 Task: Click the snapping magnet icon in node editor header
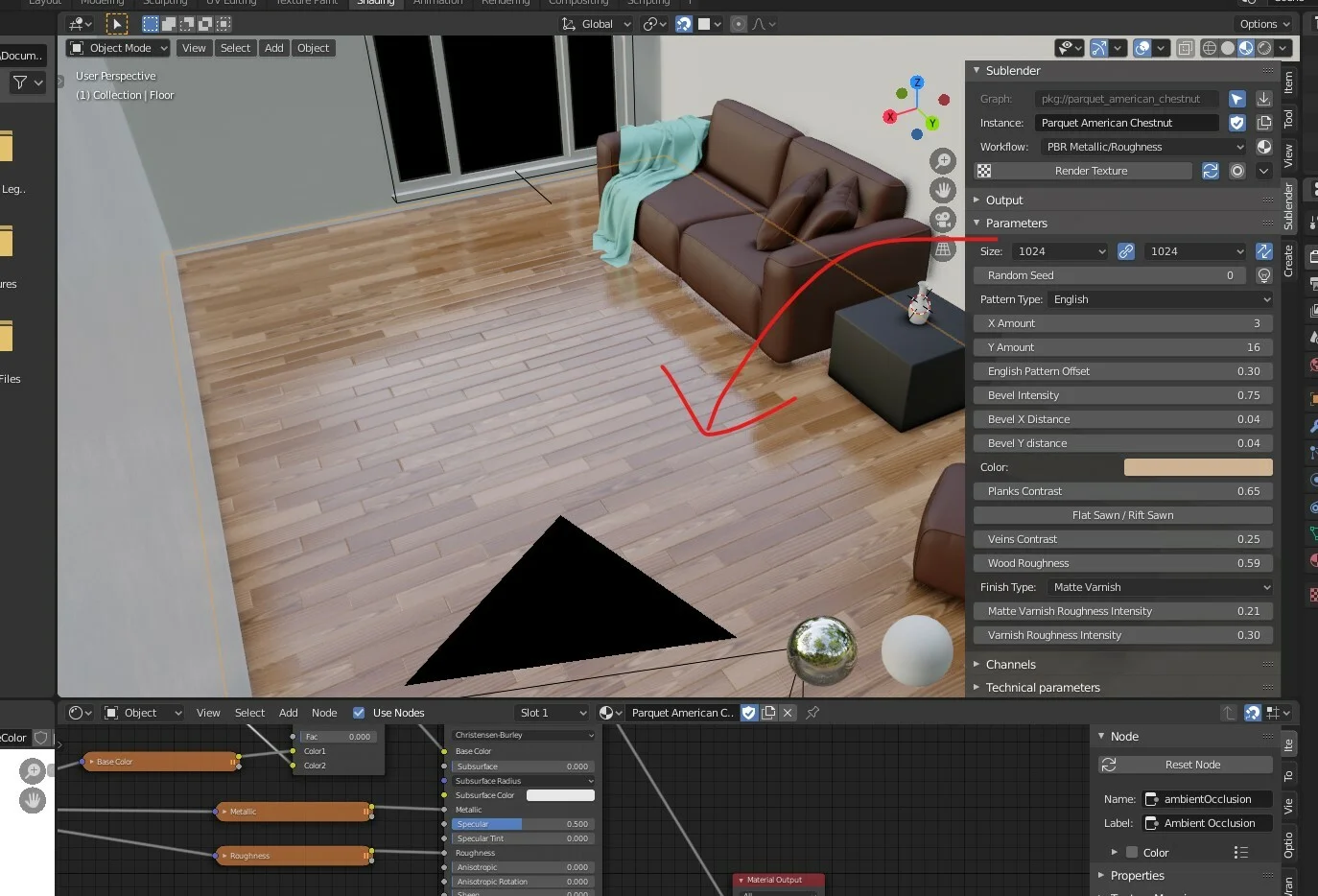pyautogui.click(x=1253, y=713)
